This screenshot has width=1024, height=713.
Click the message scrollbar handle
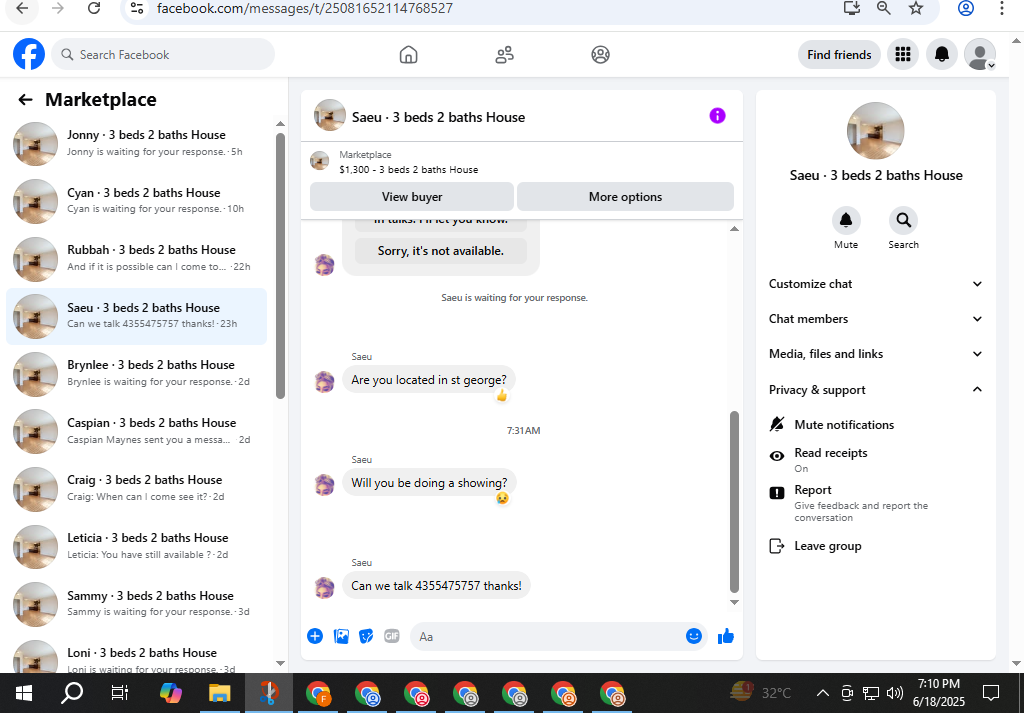(734, 501)
